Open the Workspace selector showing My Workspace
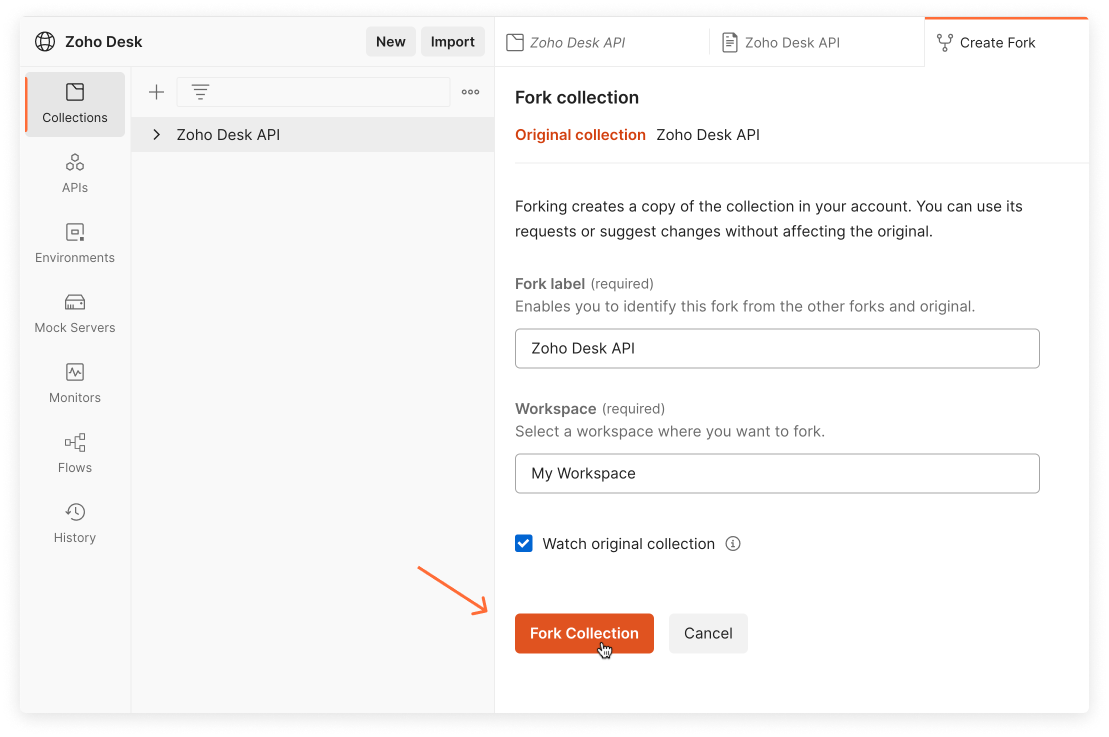Screen dimensions: 1109x737 tap(777, 473)
